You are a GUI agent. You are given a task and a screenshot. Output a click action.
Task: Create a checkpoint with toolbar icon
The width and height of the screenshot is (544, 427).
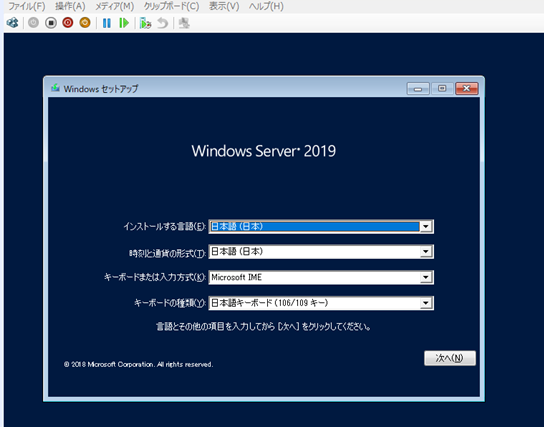(145, 23)
